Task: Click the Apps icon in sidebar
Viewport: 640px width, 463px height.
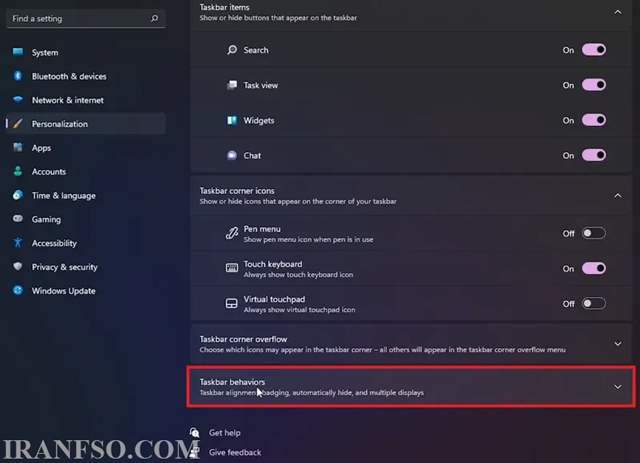Action: pyautogui.click(x=18, y=147)
